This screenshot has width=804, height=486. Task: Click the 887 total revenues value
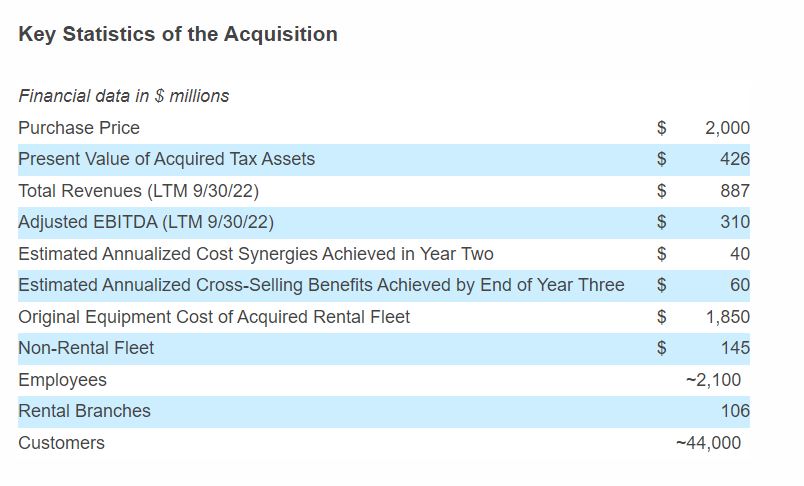click(735, 191)
